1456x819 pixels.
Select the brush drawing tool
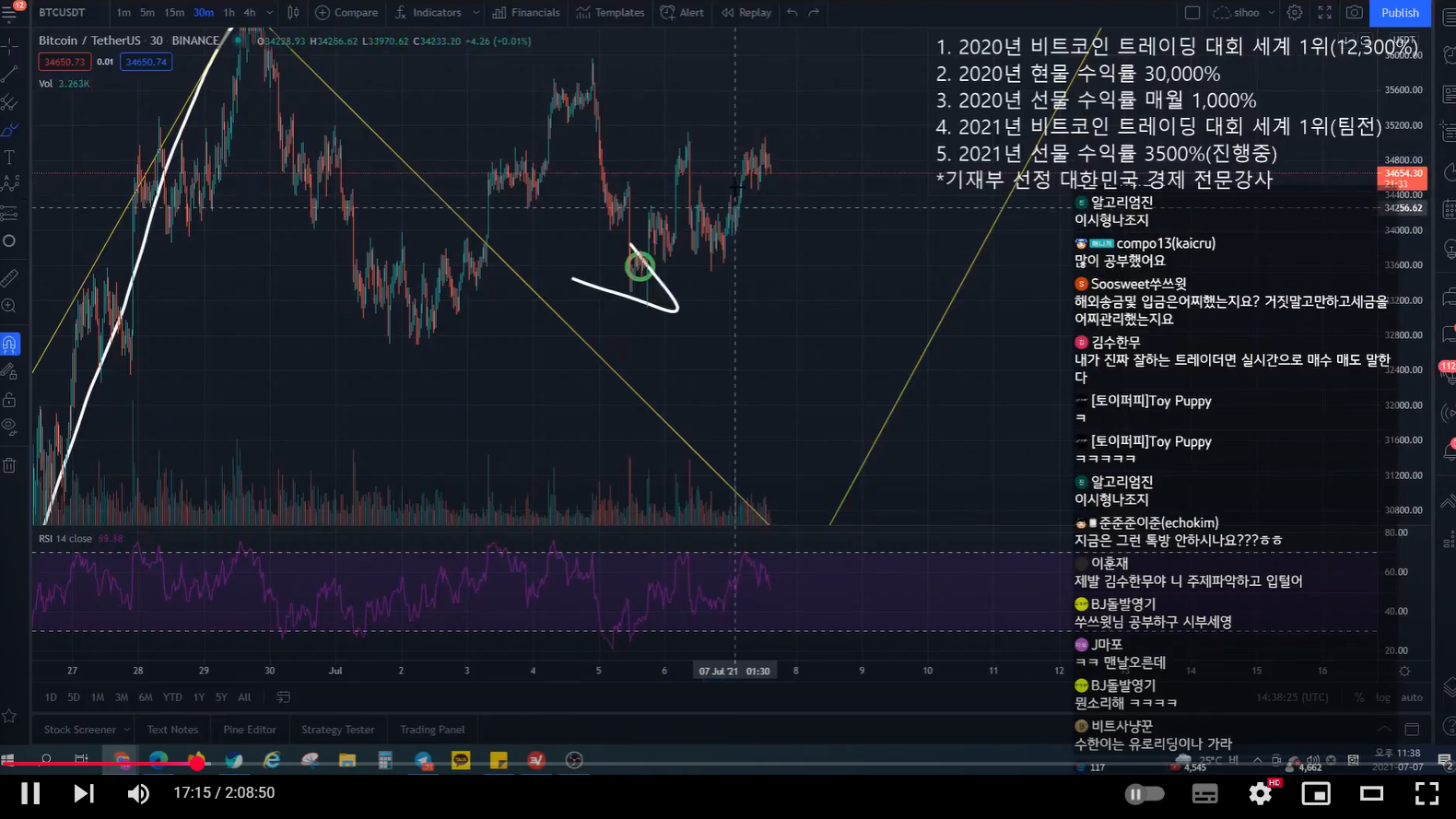[10, 130]
